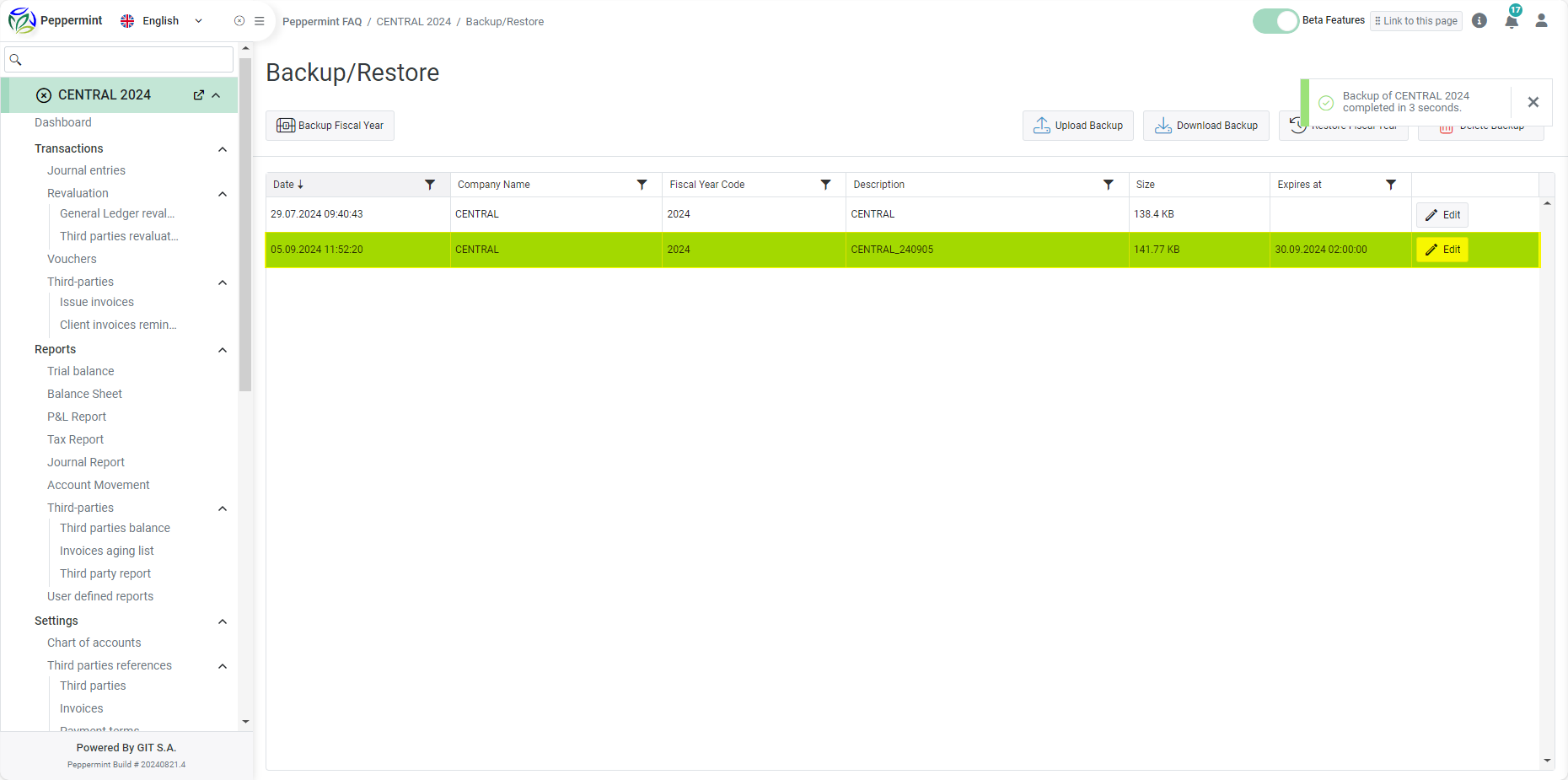Click the UK flag language icon
1568x780 pixels.
pyautogui.click(x=127, y=21)
